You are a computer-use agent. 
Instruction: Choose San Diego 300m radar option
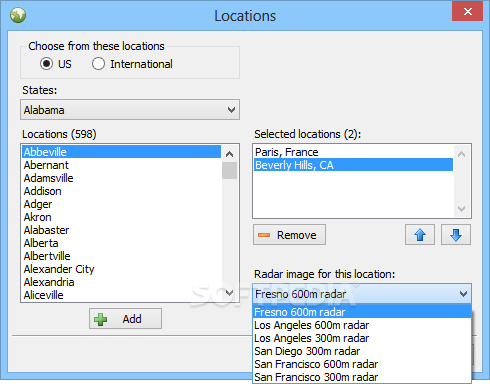(362, 351)
